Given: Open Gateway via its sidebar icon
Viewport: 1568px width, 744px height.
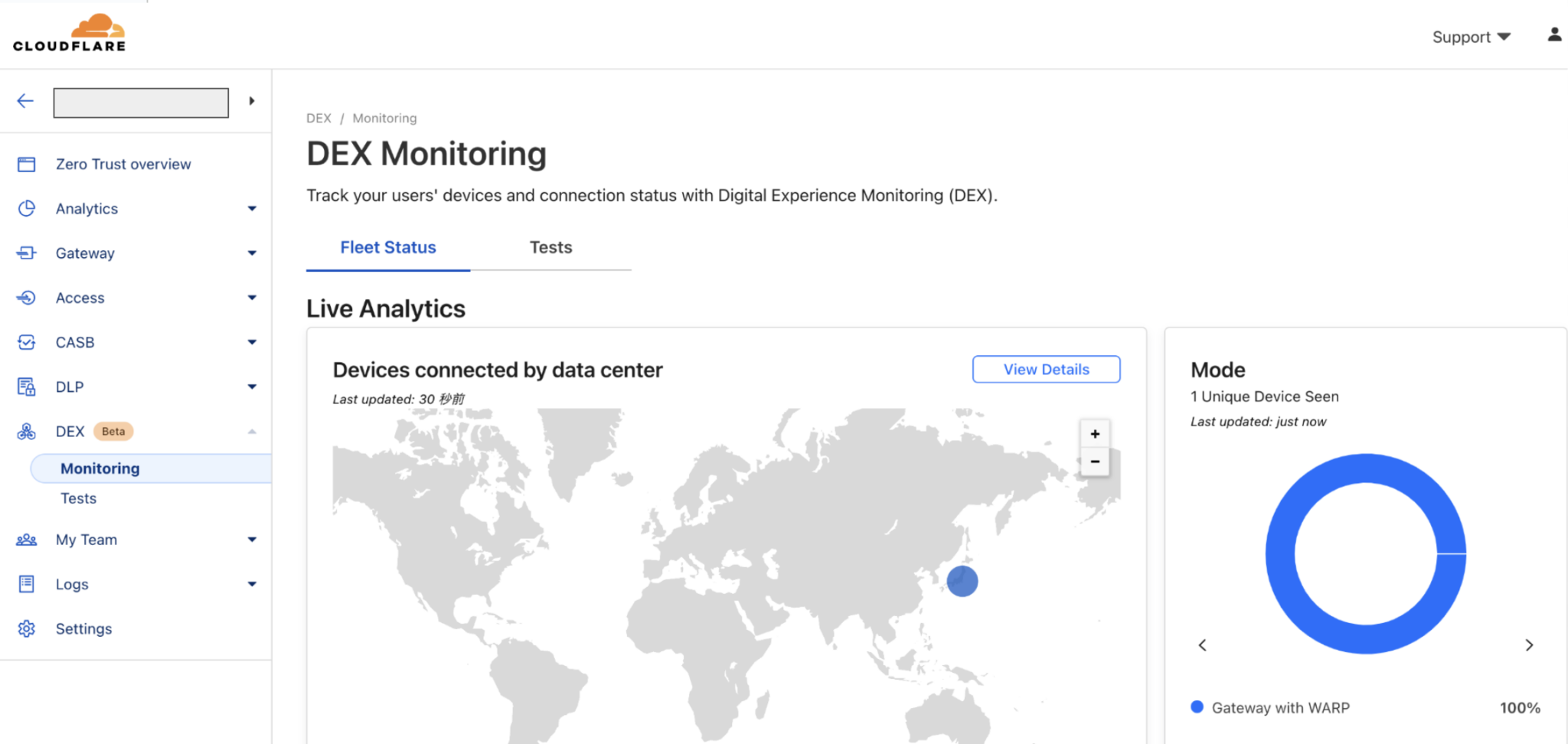Looking at the screenshot, I should [x=27, y=253].
